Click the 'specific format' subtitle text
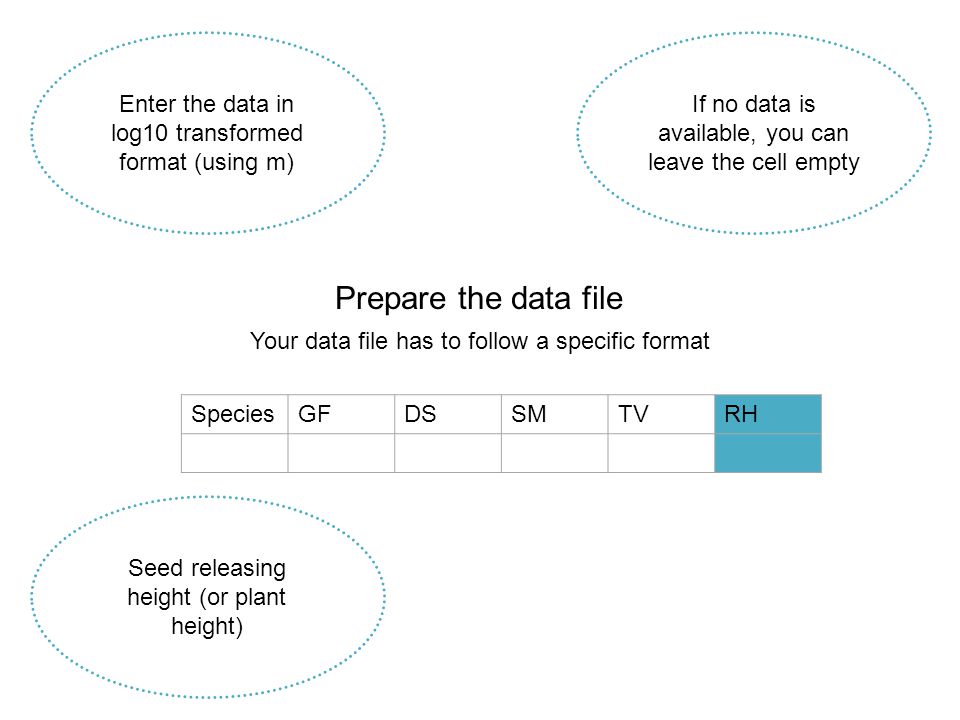Screen dimensions: 960x720 click(x=632, y=341)
